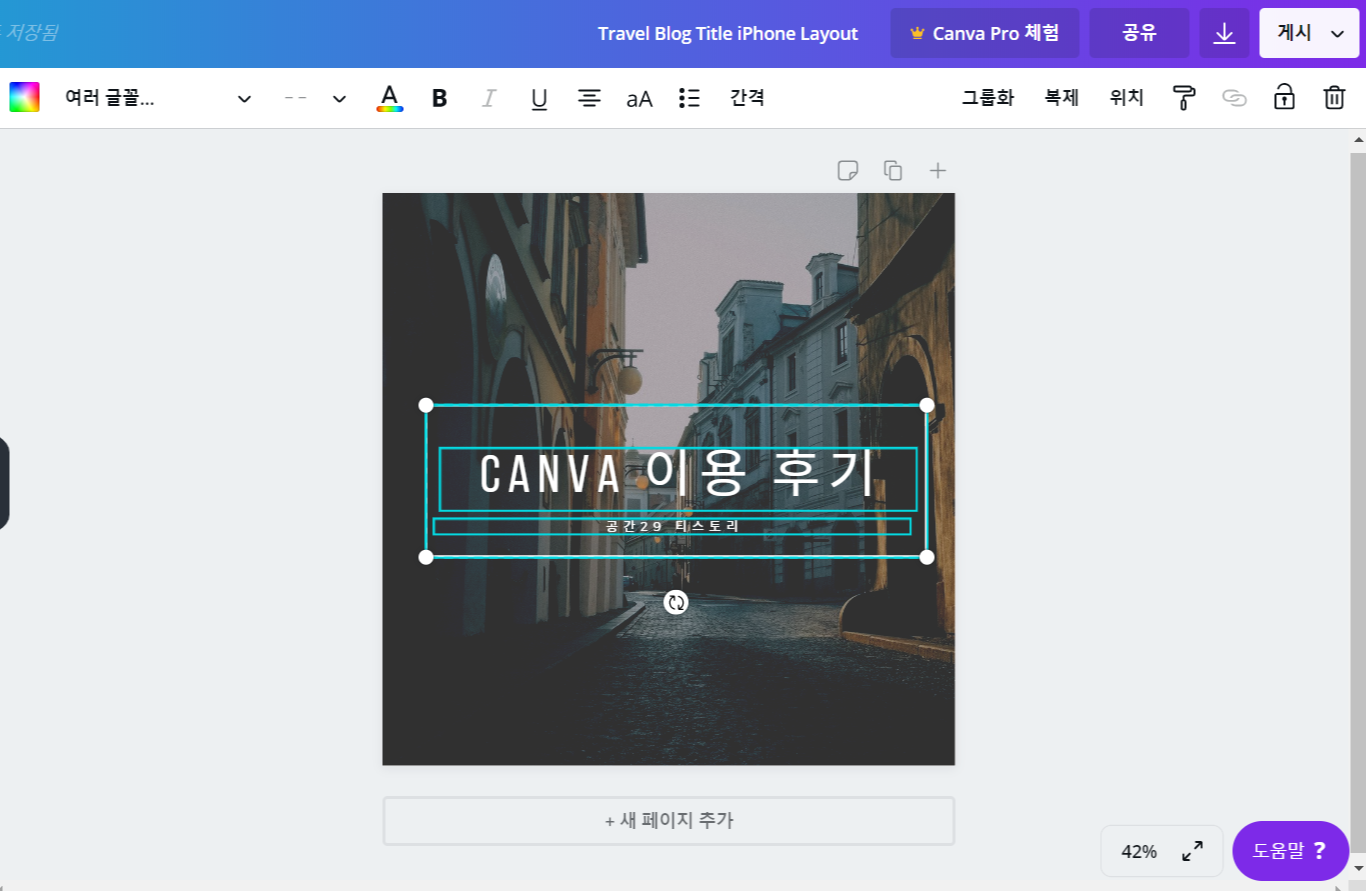Click Canva Pro 체험 button
Viewport: 1366px width, 891px height.
tap(985, 33)
